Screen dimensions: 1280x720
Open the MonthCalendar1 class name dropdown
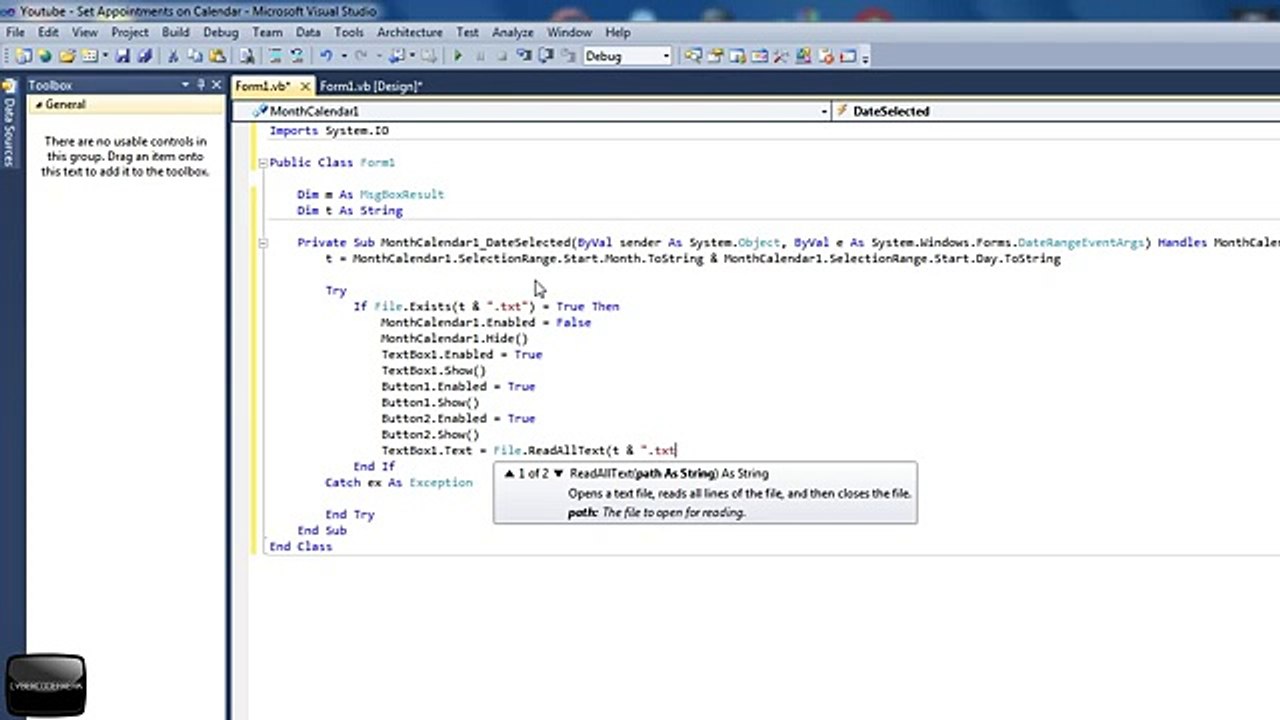823,111
